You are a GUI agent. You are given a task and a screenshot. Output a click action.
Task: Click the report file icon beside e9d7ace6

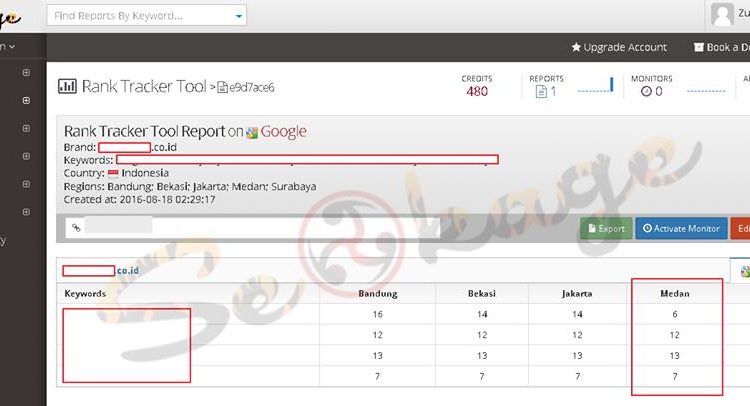223,88
